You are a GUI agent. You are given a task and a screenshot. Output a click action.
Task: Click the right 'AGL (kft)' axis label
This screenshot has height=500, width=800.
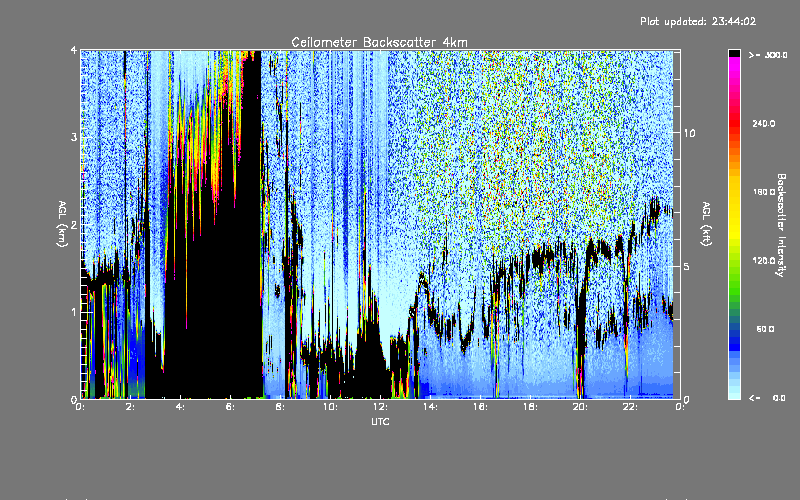tap(706, 224)
